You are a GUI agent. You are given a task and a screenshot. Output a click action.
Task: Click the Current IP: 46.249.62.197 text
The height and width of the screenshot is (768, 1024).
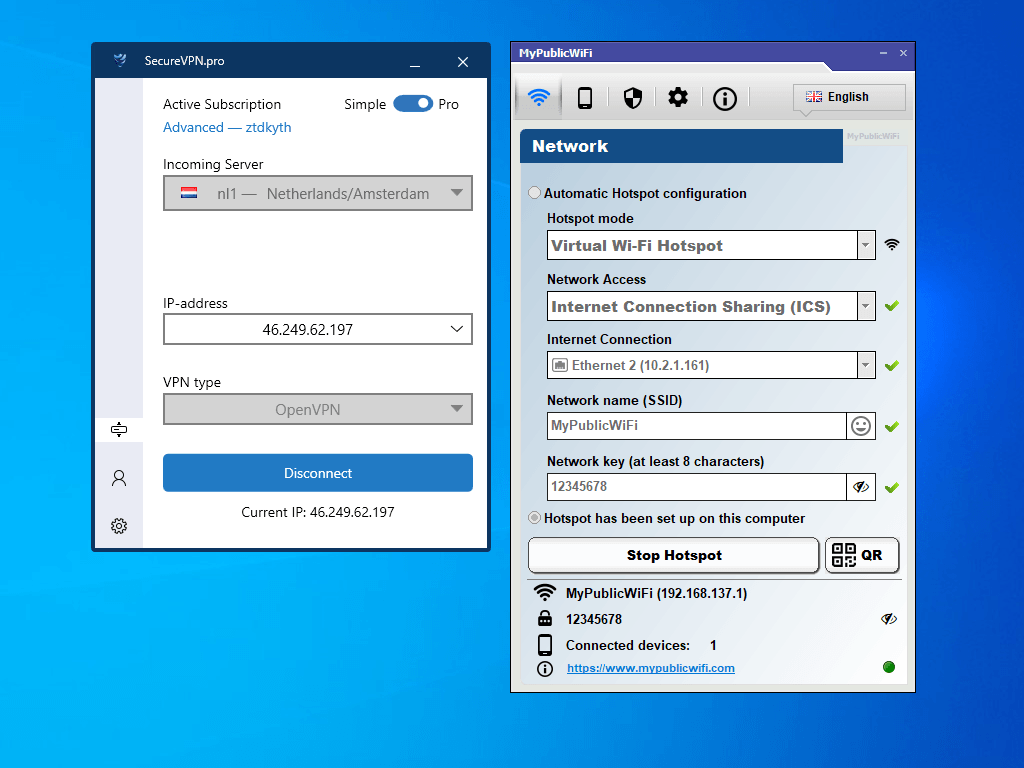click(318, 512)
